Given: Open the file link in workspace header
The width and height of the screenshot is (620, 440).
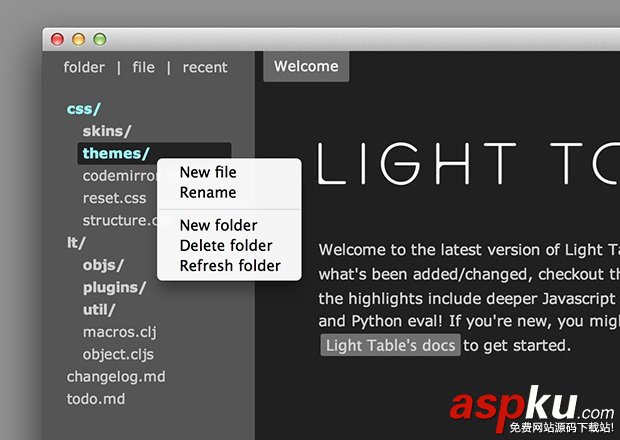Looking at the screenshot, I should 144,67.
